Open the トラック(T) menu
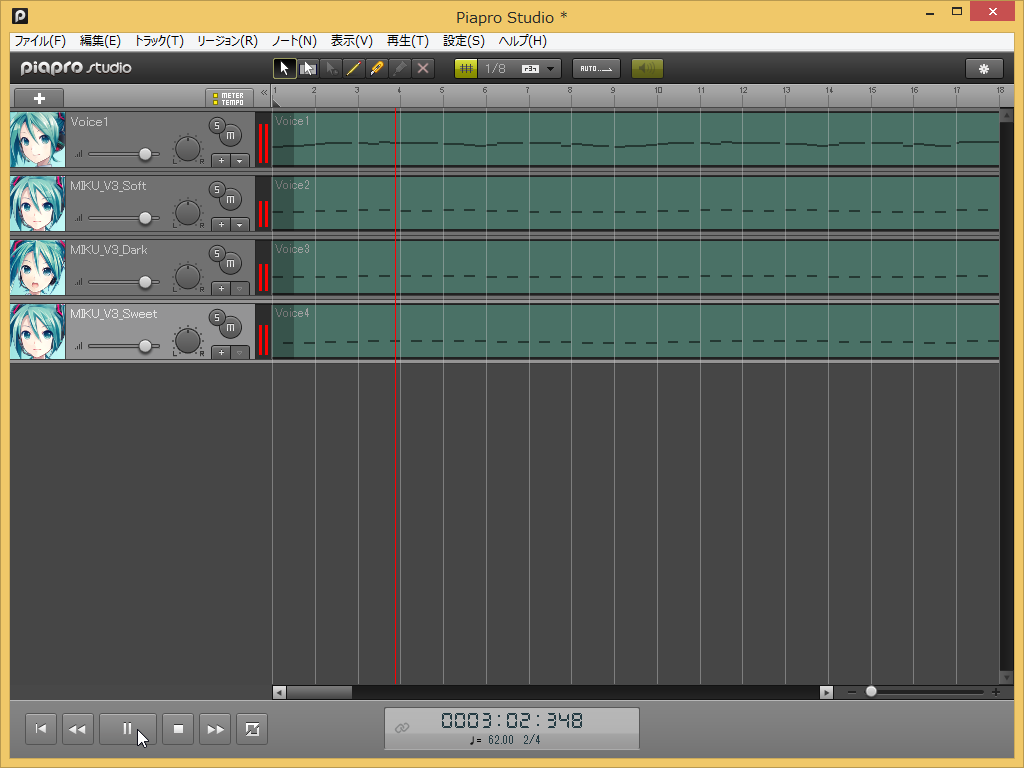 [159, 40]
